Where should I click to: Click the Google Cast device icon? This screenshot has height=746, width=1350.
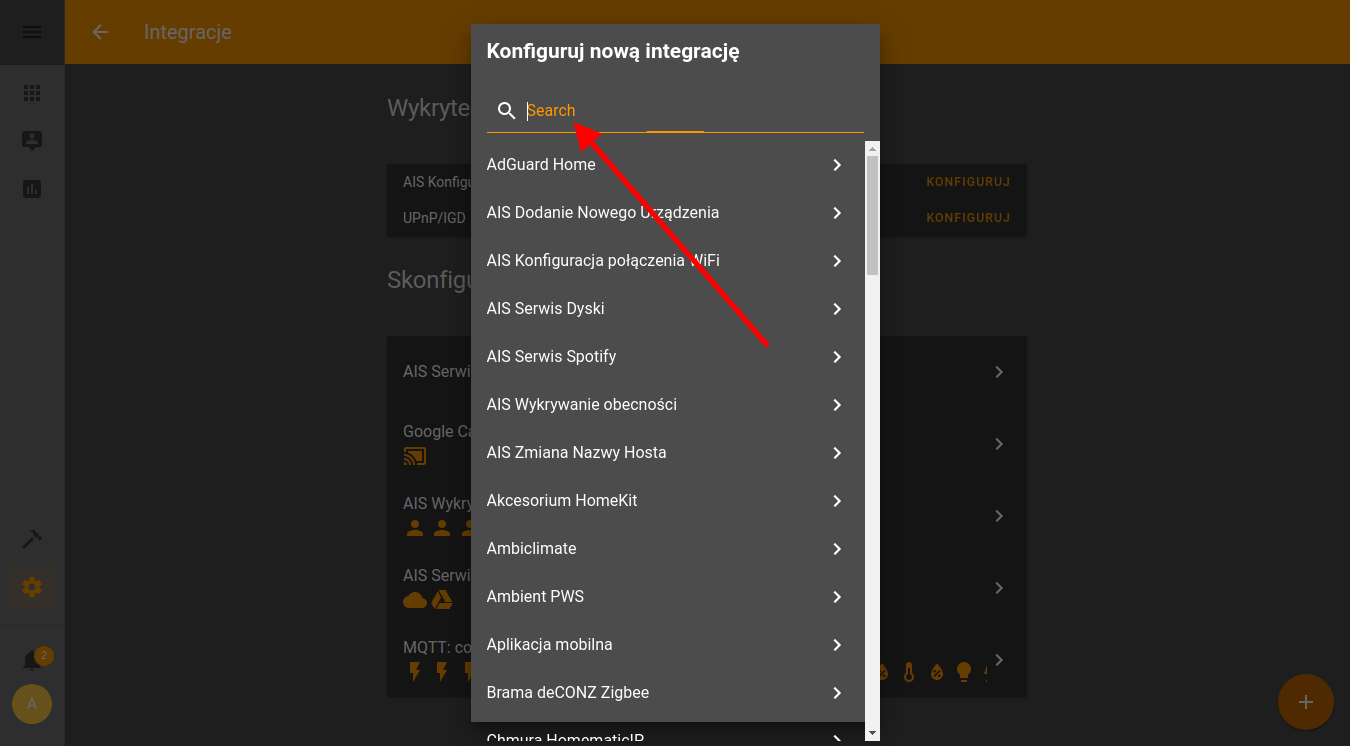click(414, 456)
